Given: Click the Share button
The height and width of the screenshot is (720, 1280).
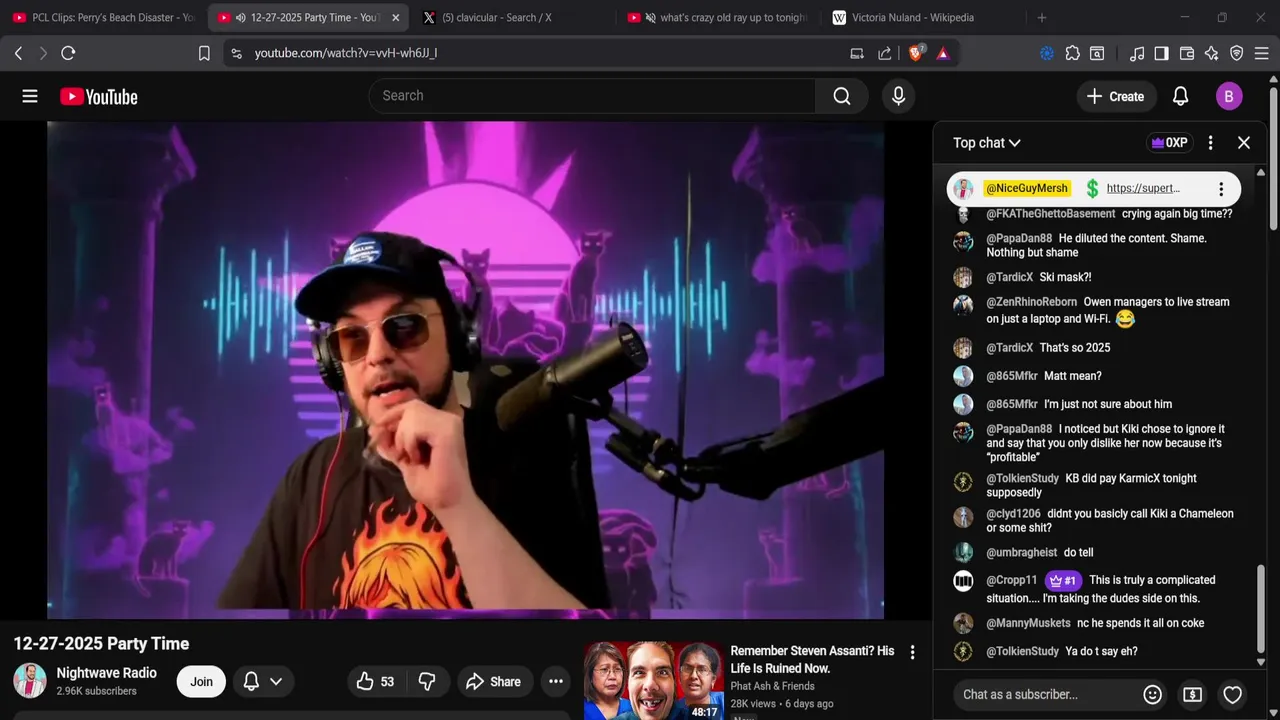Looking at the screenshot, I should (493, 681).
